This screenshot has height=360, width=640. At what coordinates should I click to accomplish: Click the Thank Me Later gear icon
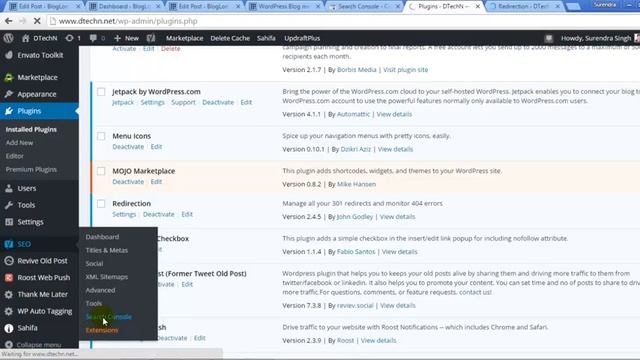tap(9, 294)
